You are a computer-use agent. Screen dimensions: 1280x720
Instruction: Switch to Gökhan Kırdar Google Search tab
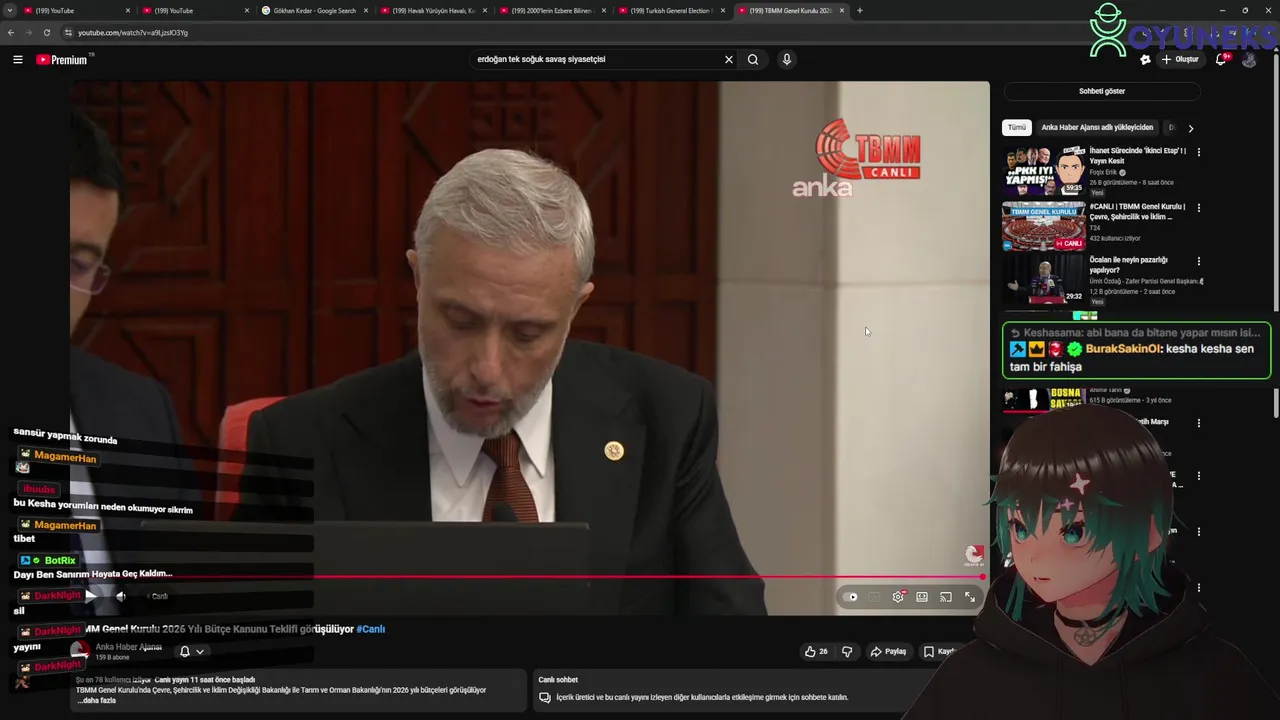tap(315, 10)
